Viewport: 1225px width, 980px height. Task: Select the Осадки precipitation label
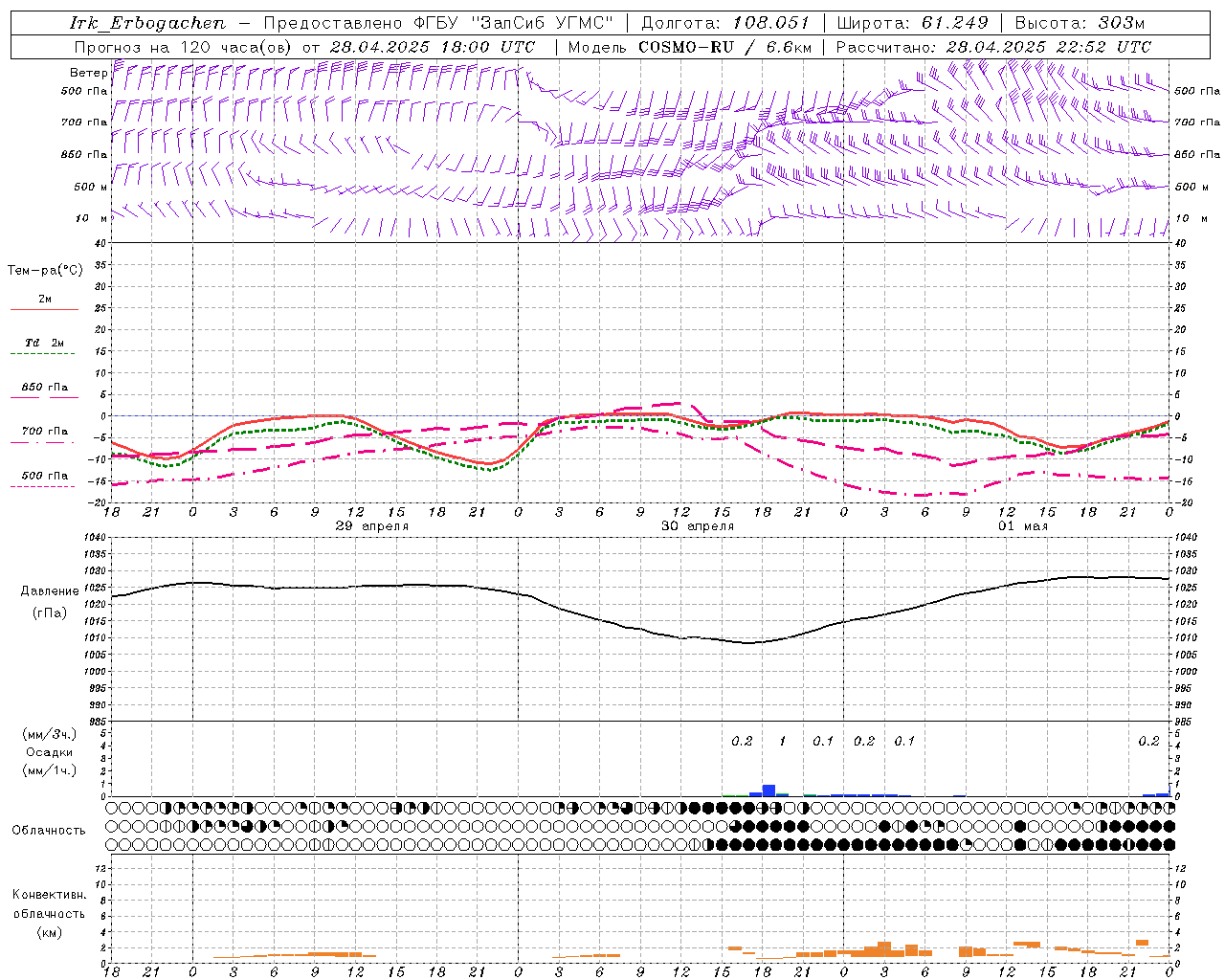click(x=50, y=752)
